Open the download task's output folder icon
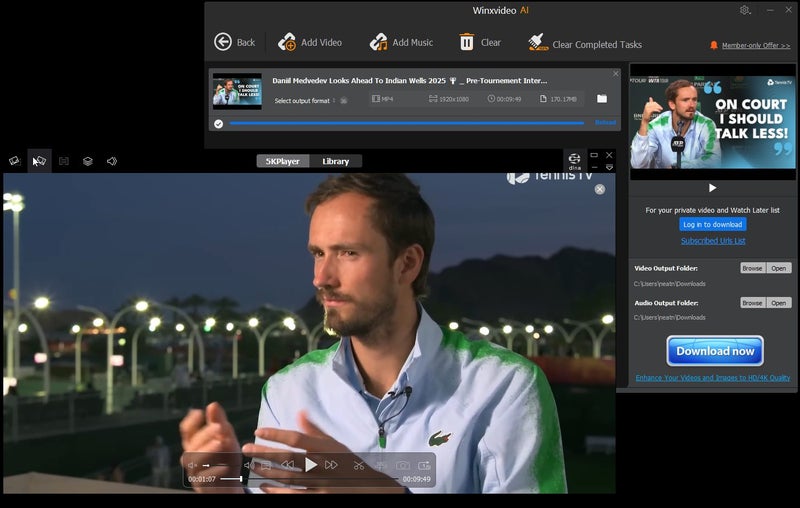Viewport: 800px width, 508px height. tap(602, 98)
